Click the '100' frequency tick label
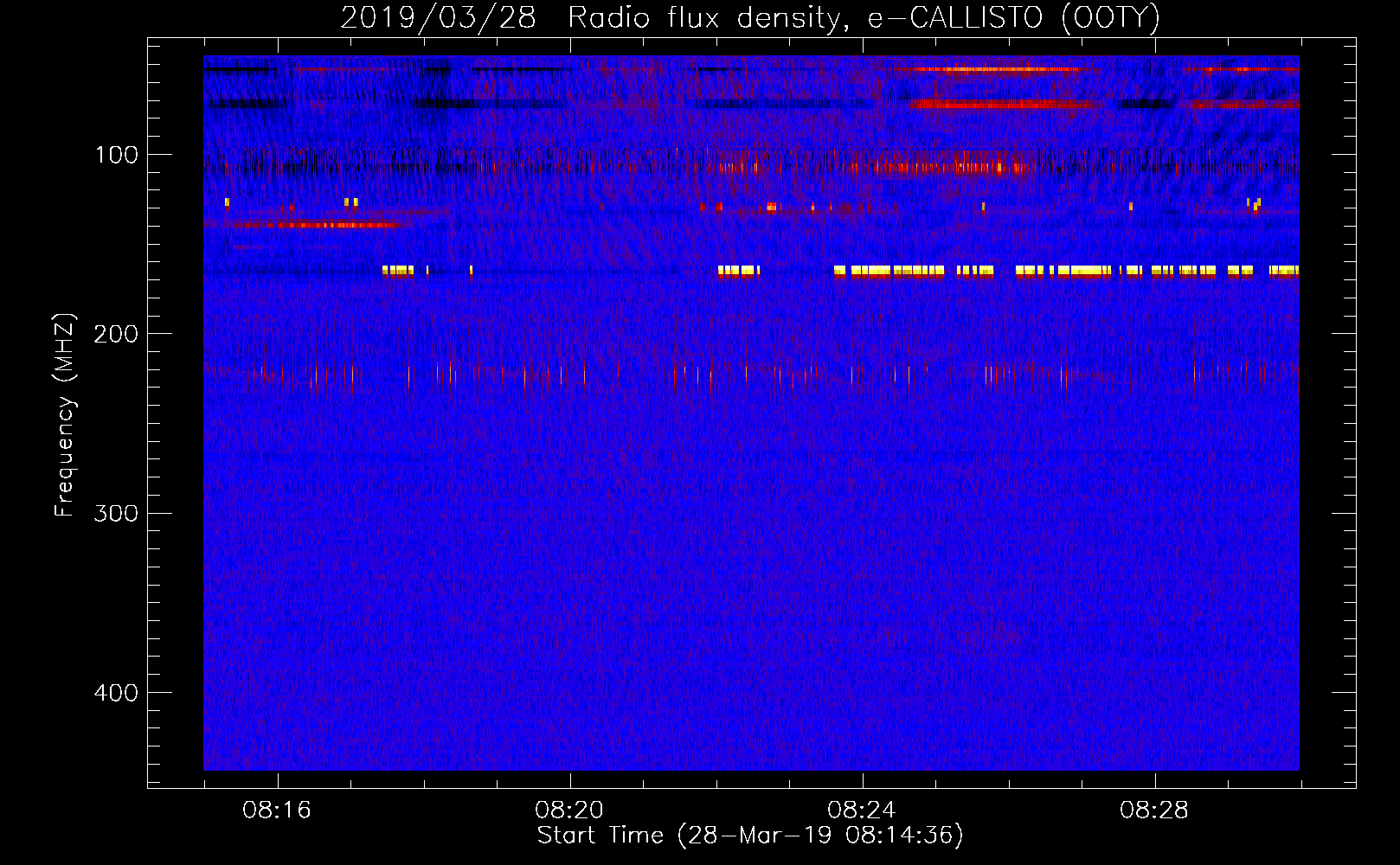 117,155
